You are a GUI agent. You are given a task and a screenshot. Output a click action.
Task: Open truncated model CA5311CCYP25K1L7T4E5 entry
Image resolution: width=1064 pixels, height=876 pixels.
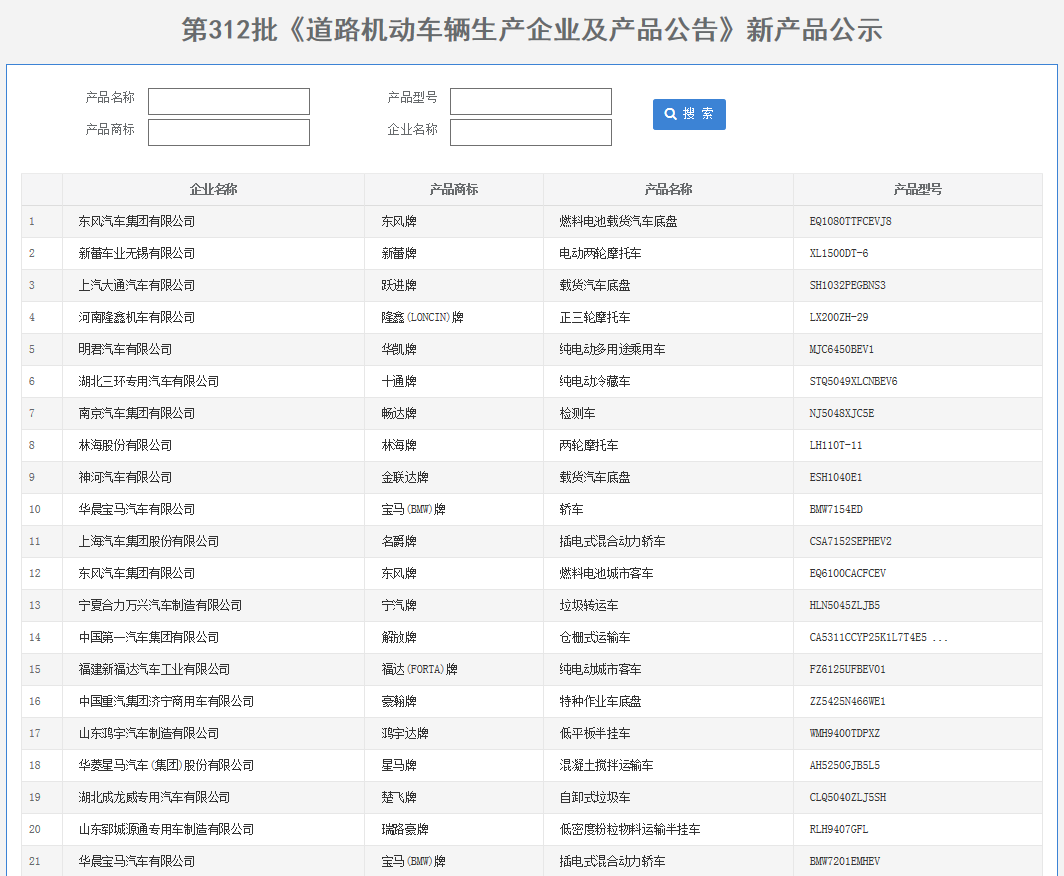878,637
